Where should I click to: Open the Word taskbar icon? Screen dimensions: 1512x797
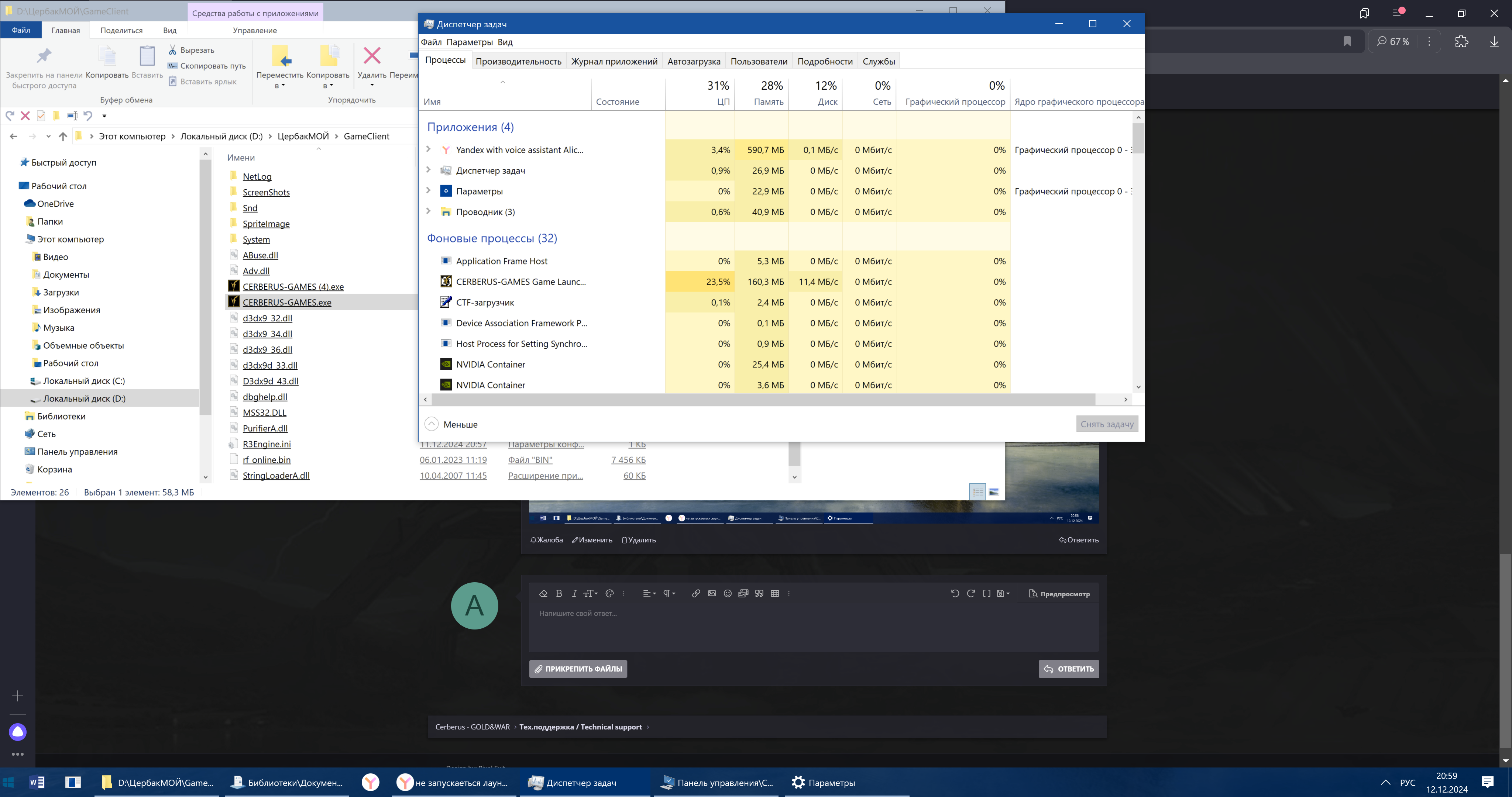click(37, 782)
